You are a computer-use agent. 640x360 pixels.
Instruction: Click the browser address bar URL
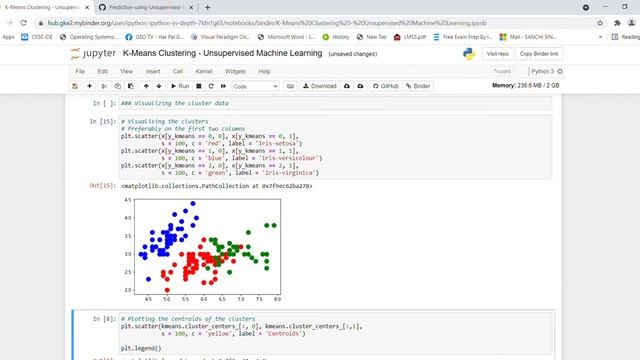267,23
